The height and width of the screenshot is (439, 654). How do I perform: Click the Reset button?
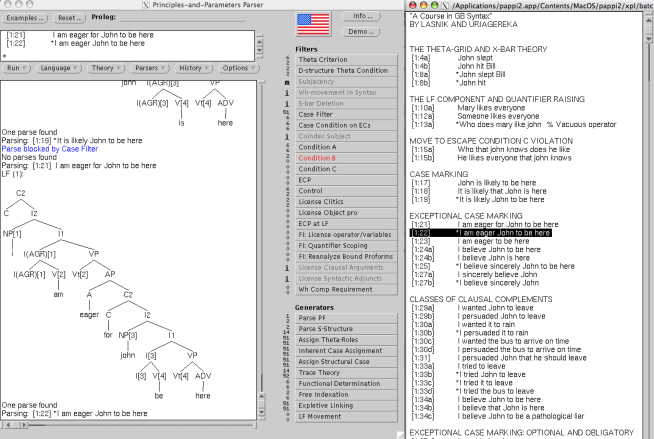coord(70,18)
